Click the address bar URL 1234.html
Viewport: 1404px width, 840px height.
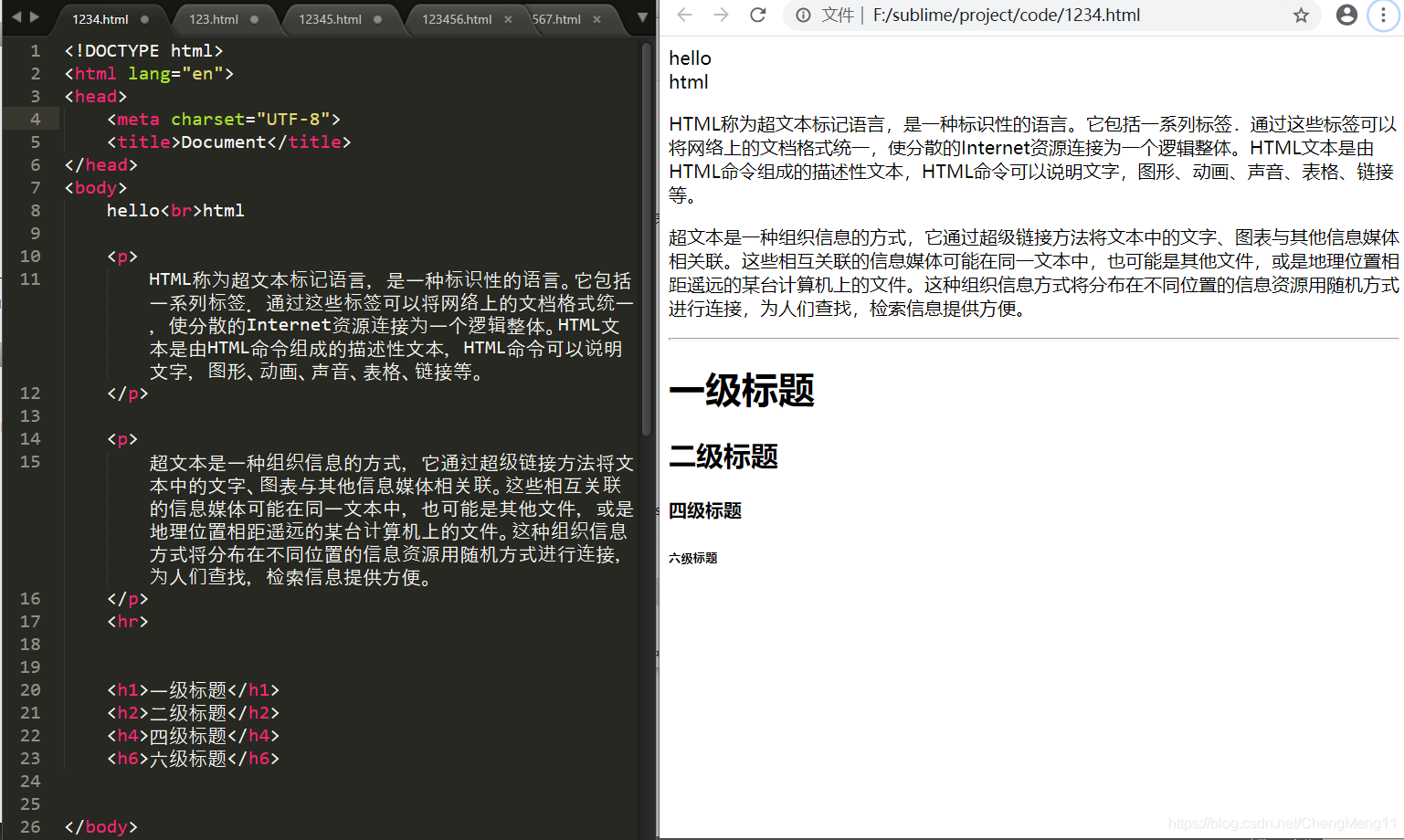tap(1007, 16)
